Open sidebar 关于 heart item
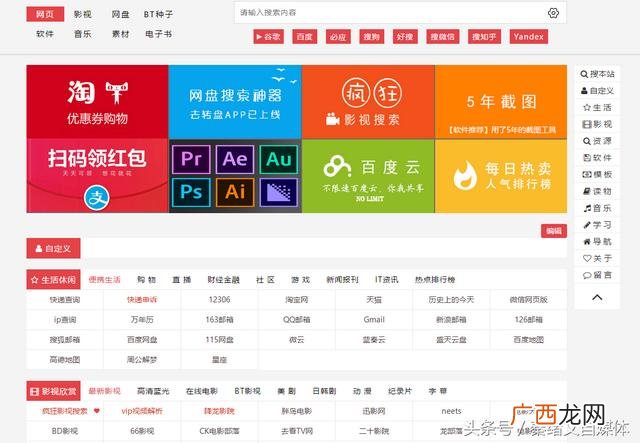Screen dimensions: 640x443 (597, 258)
